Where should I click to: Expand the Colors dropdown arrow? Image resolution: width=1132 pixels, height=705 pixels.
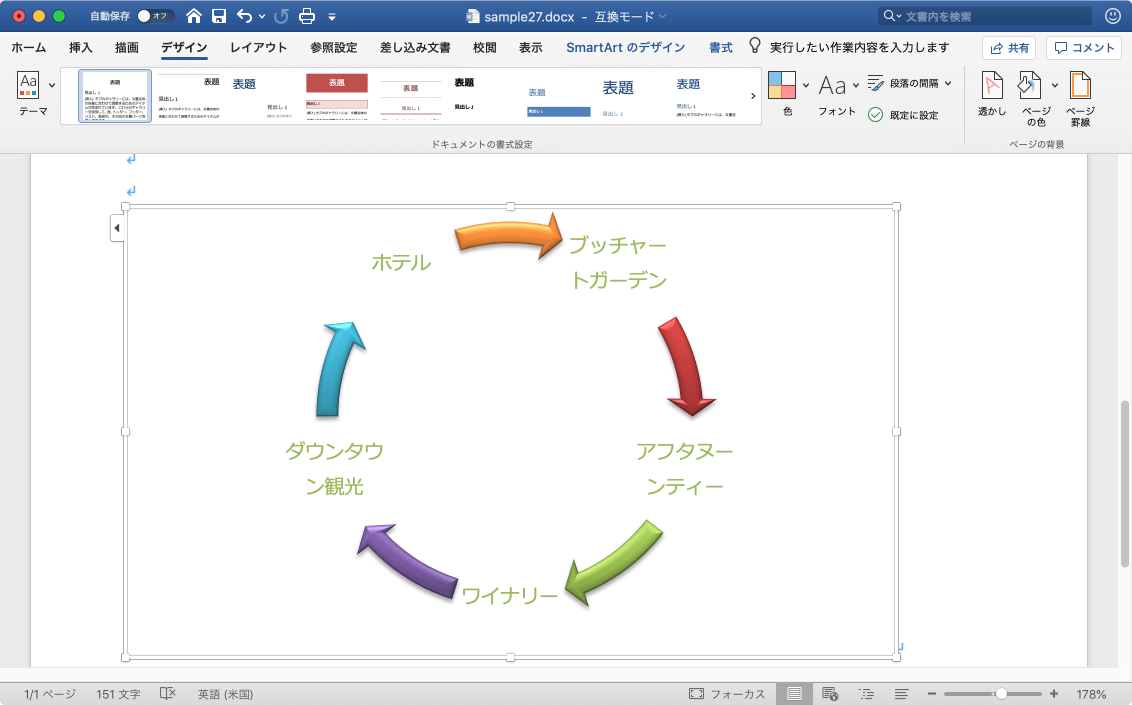[x=806, y=84]
